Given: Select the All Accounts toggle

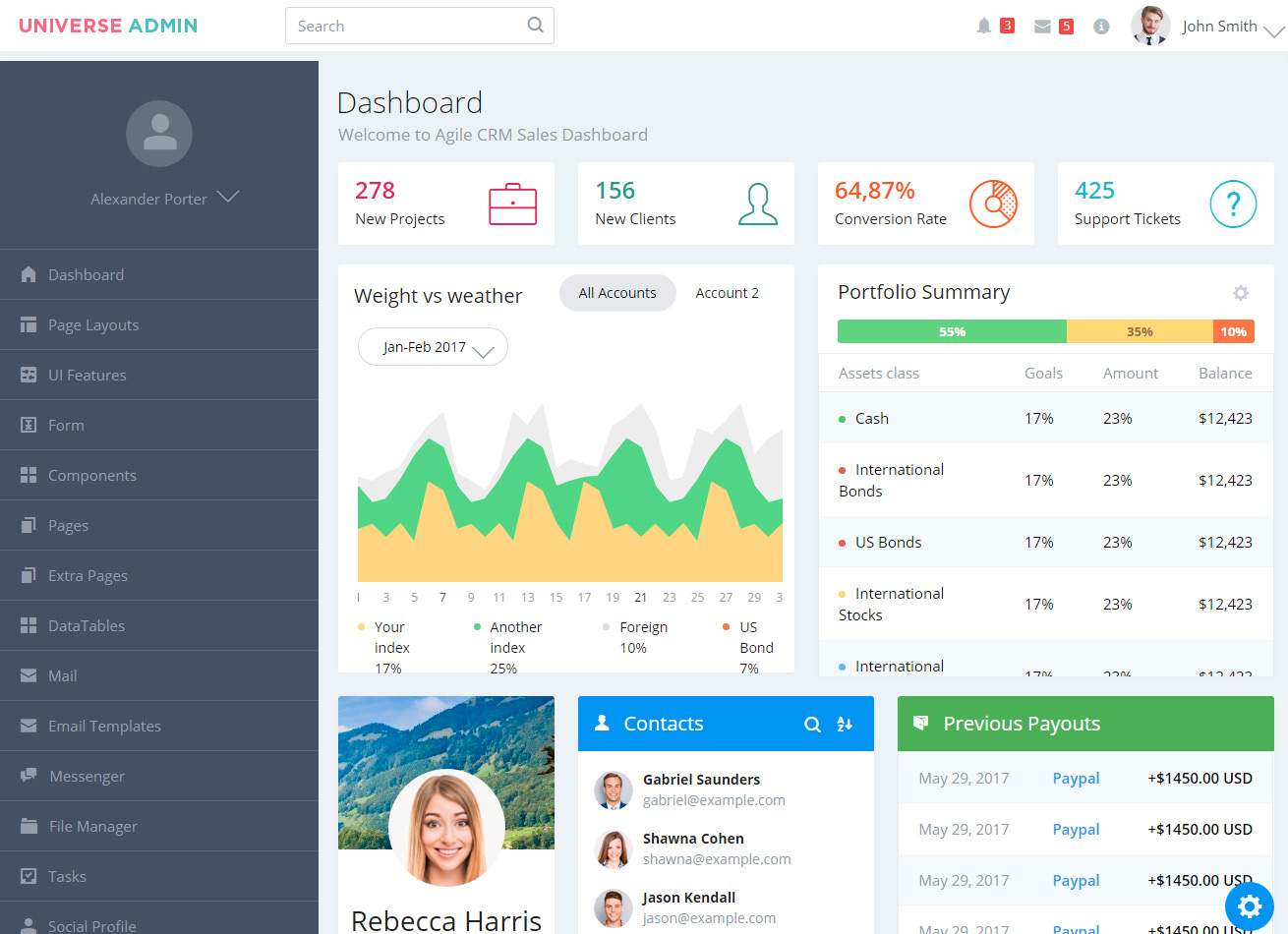Looking at the screenshot, I should tap(617, 293).
